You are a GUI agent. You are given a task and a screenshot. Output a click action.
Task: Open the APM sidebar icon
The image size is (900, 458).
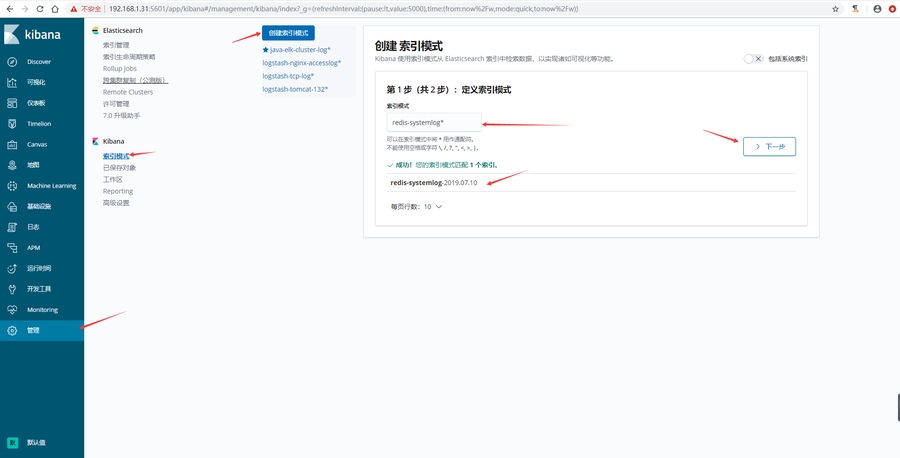pyautogui.click(x=12, y=247)
